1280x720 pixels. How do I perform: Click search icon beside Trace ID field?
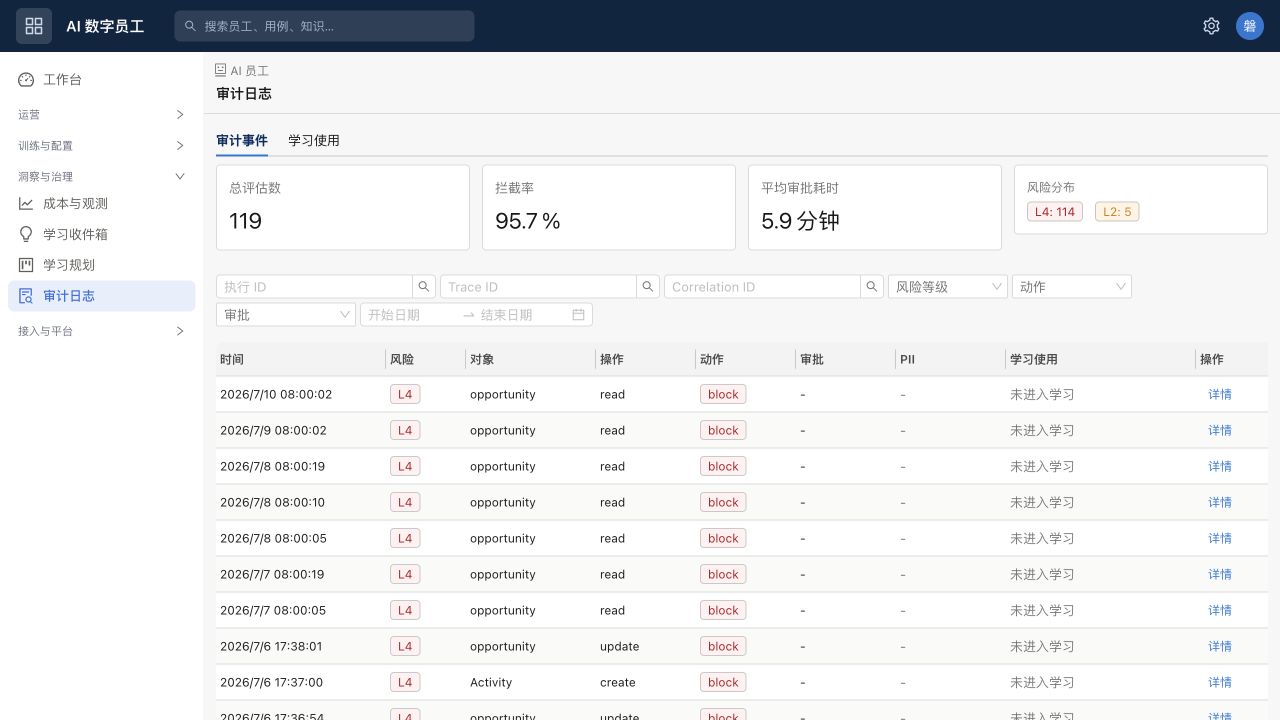(648, 287)
